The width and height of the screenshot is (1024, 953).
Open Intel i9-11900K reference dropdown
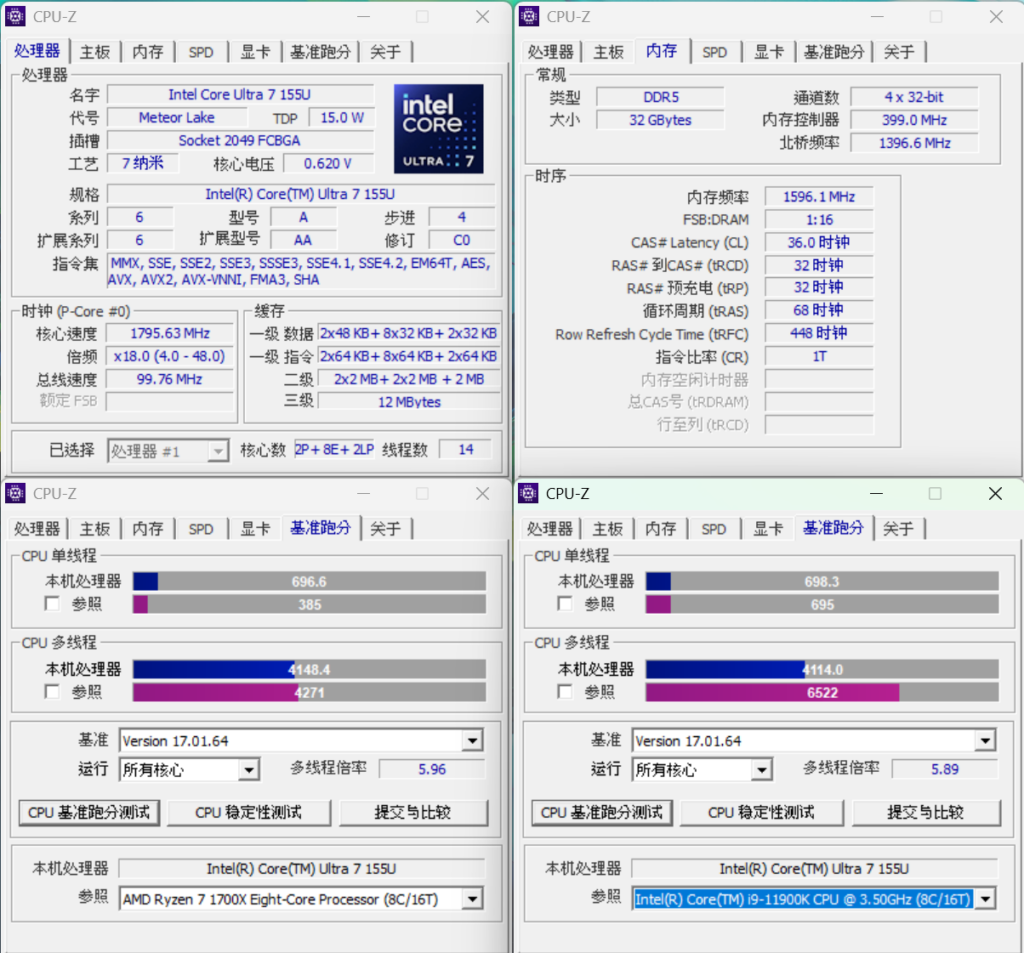[814, 899]
